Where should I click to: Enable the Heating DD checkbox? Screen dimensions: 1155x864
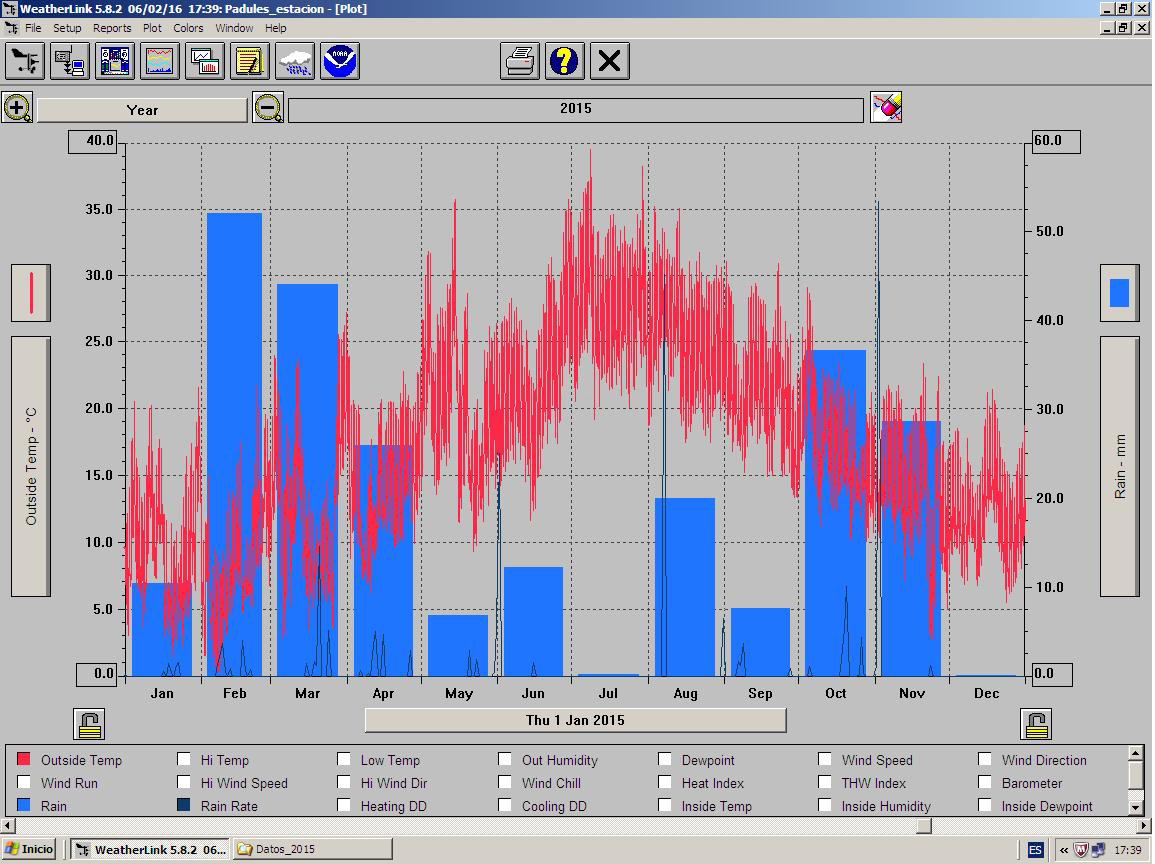(344, 805)
